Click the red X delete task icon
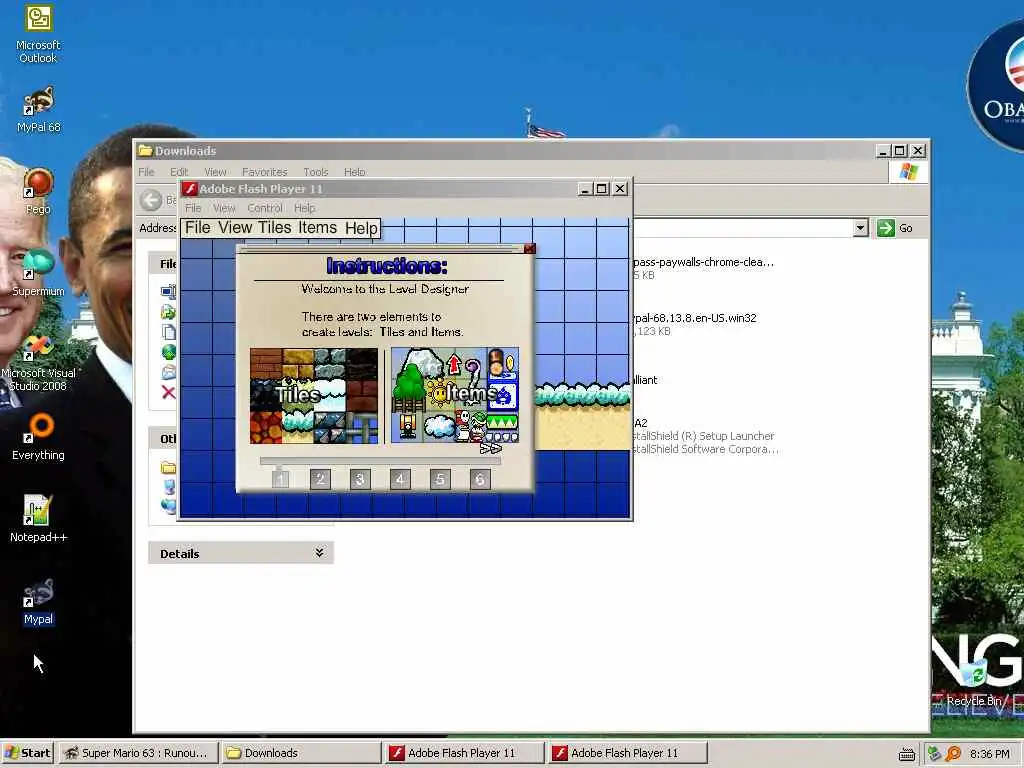This screenshot has height=768, width=1024. tap(168, 392)
